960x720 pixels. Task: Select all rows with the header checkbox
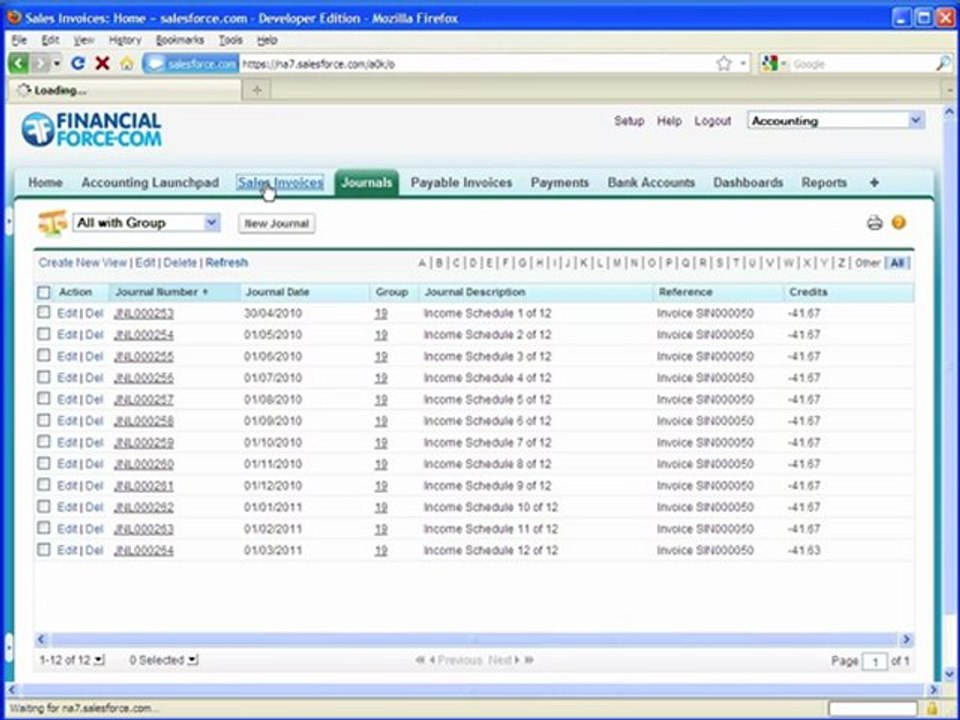tap(43, 292)
